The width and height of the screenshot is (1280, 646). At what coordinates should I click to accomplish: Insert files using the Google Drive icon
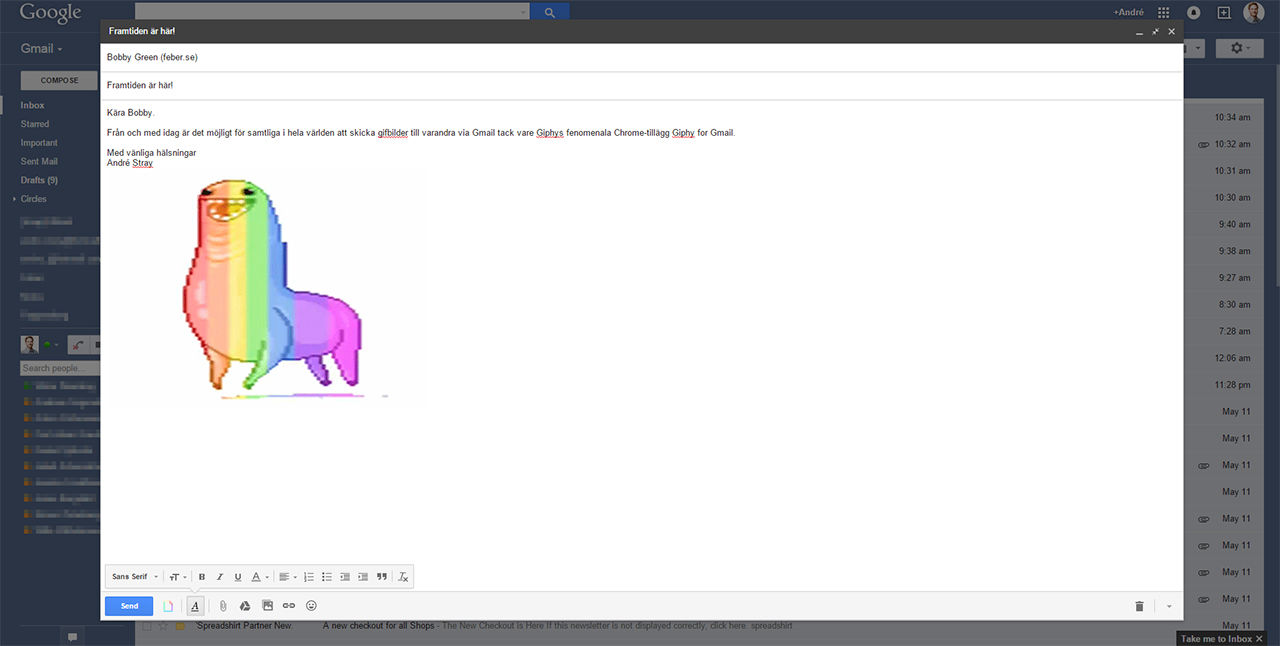(245, 606)
